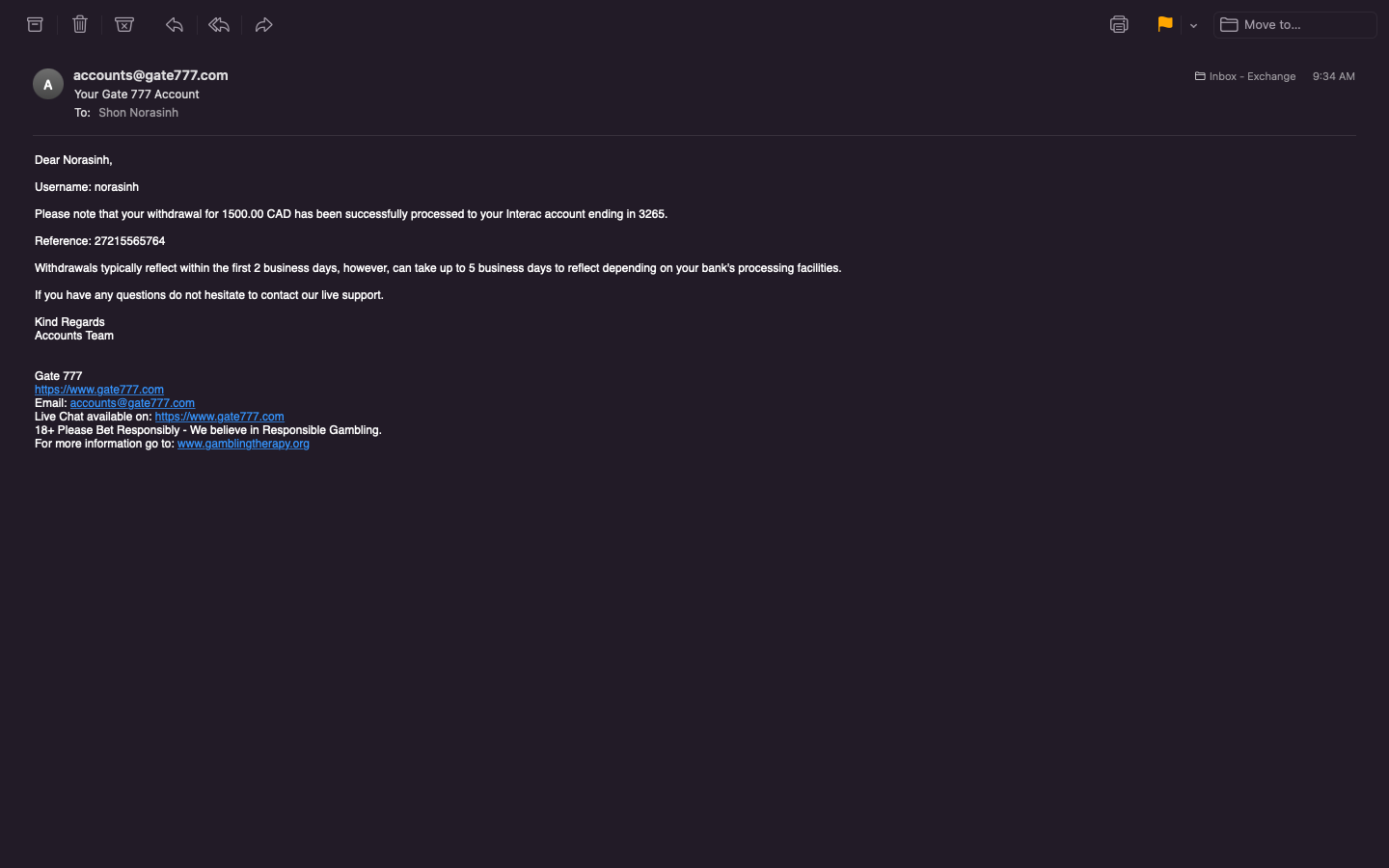Visit www.gamblingtherapy.org link
The height and width of the screenshot is (868, 1389).
pyautogui.click(x=243, y=444)
